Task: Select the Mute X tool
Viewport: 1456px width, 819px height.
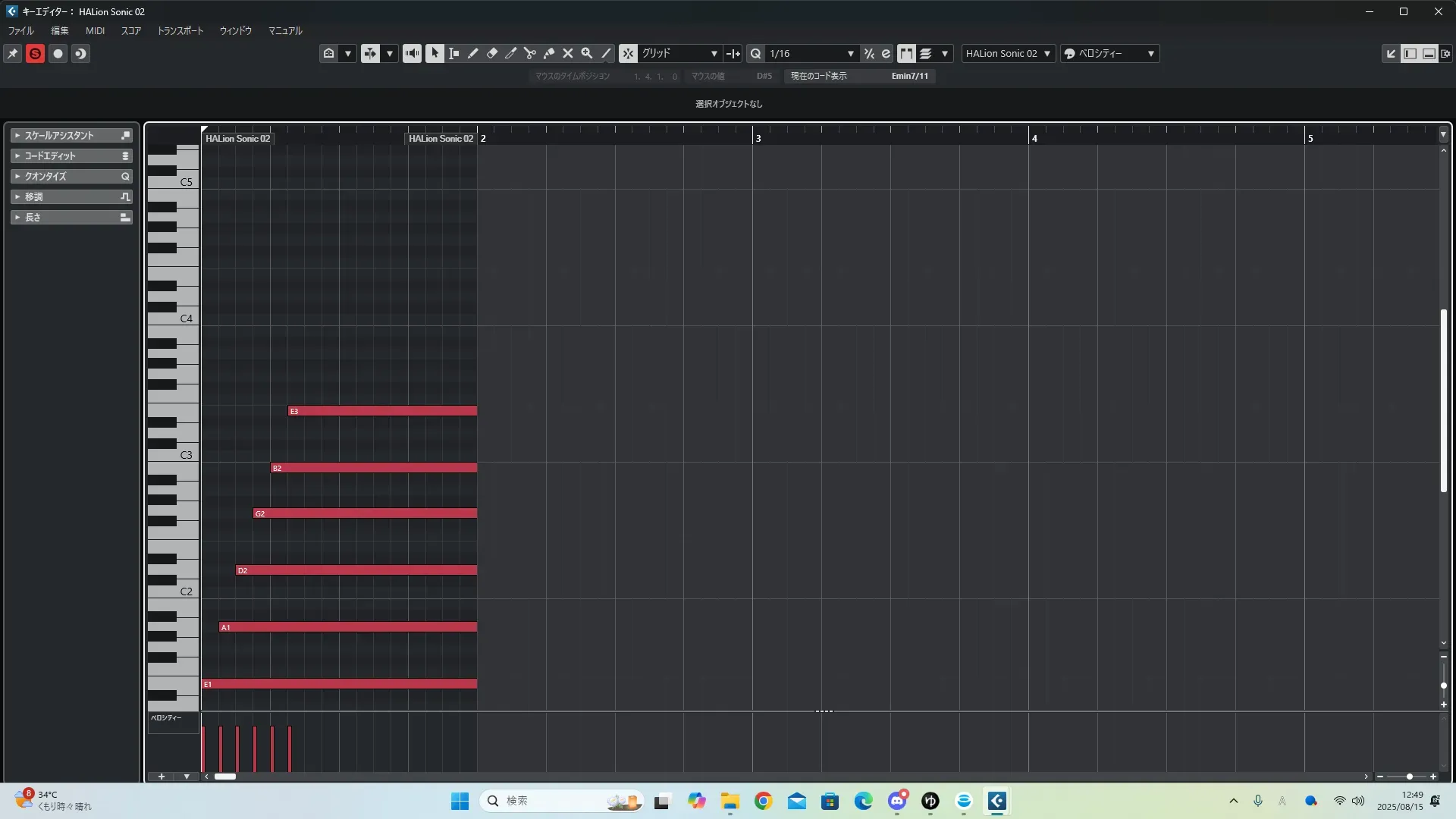Action: click(567, 53)
